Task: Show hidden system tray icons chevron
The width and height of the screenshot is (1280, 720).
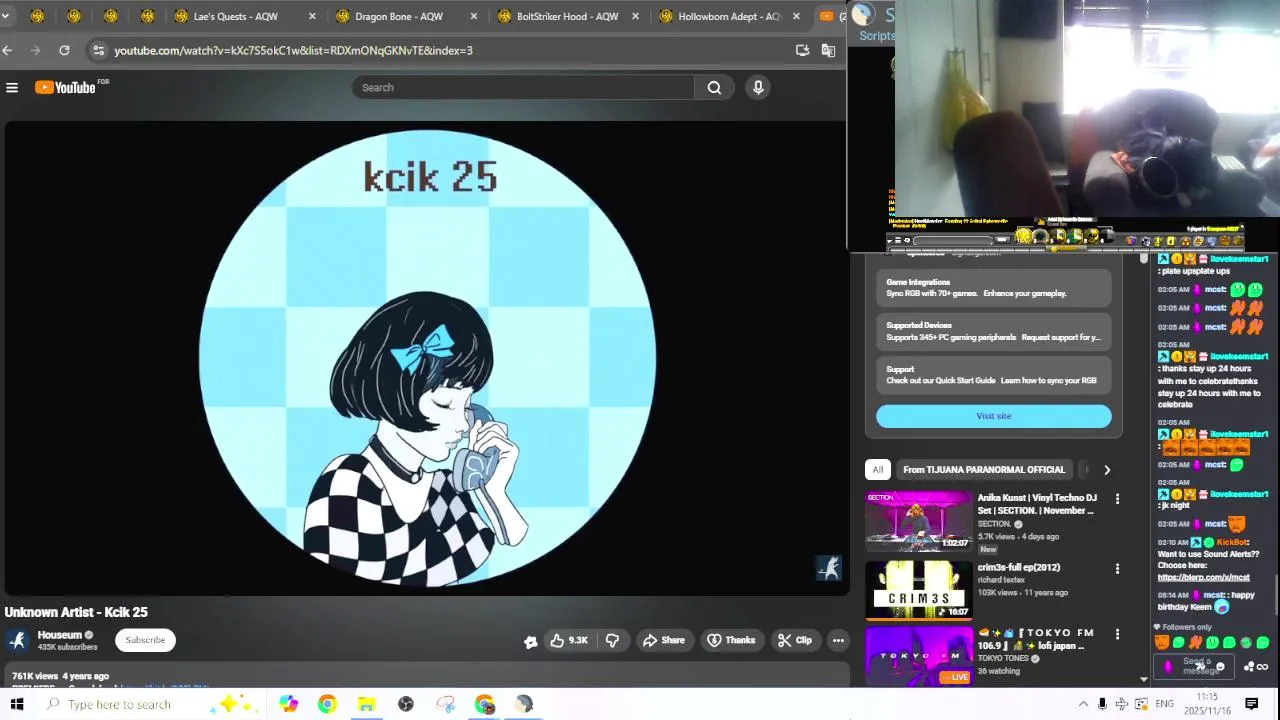Action: point(1083,704)
